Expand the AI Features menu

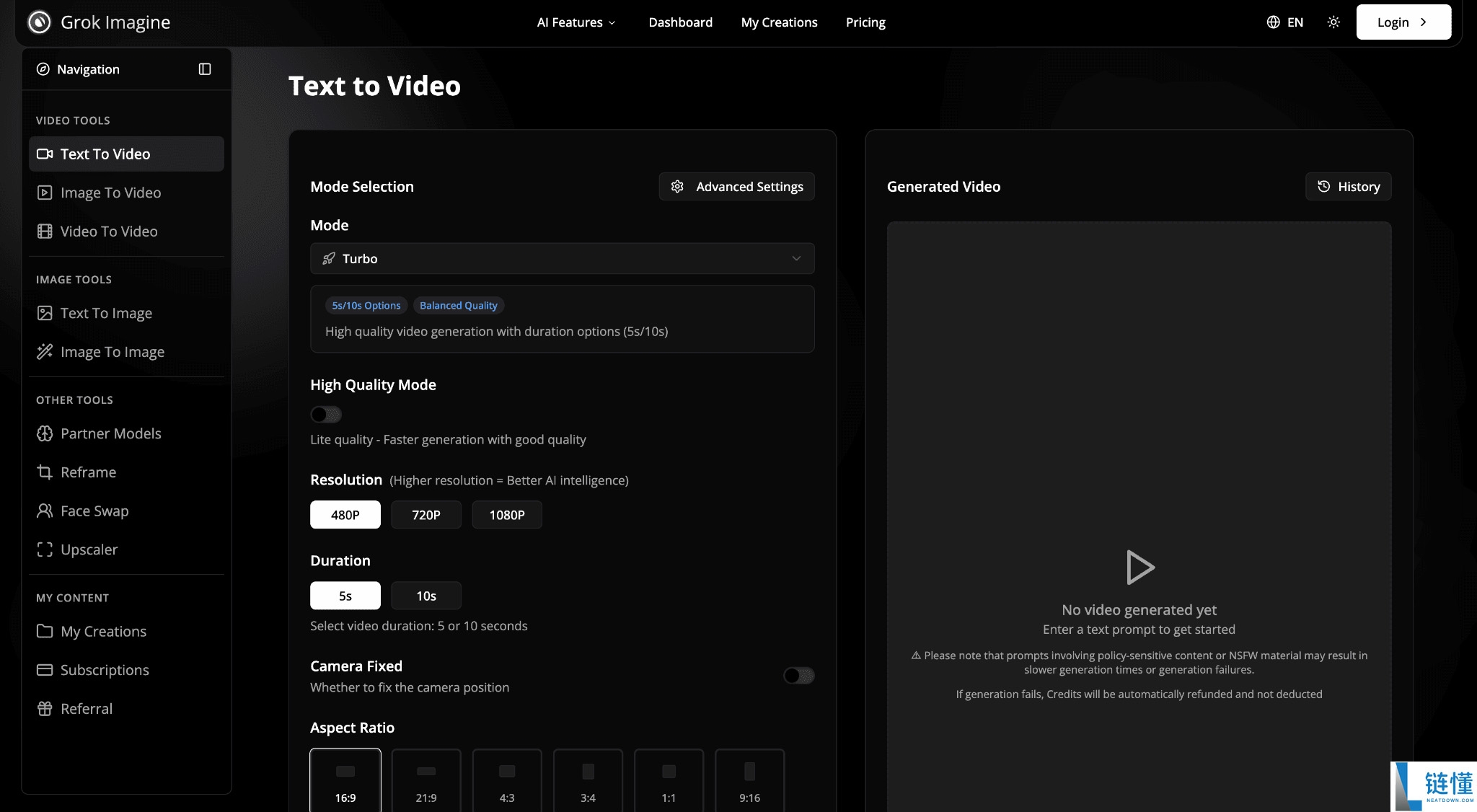pos(576,22)
